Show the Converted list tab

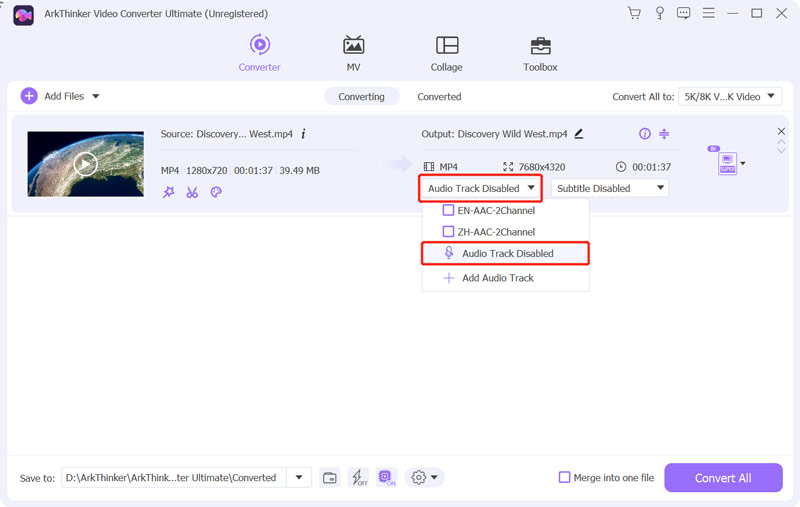pos(439,96)
